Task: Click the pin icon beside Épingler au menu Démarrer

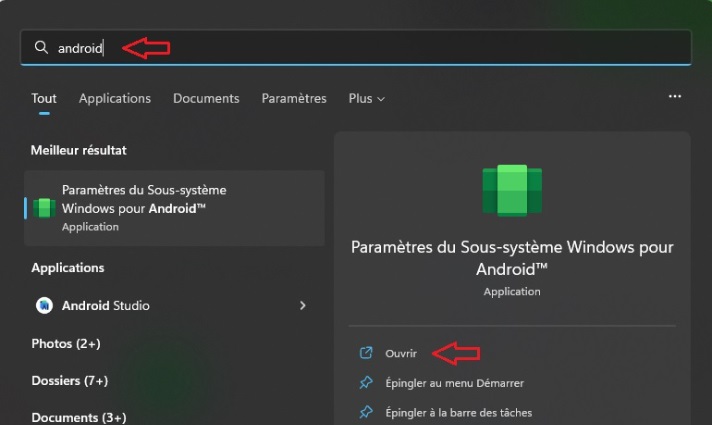Action: [366, 383]
